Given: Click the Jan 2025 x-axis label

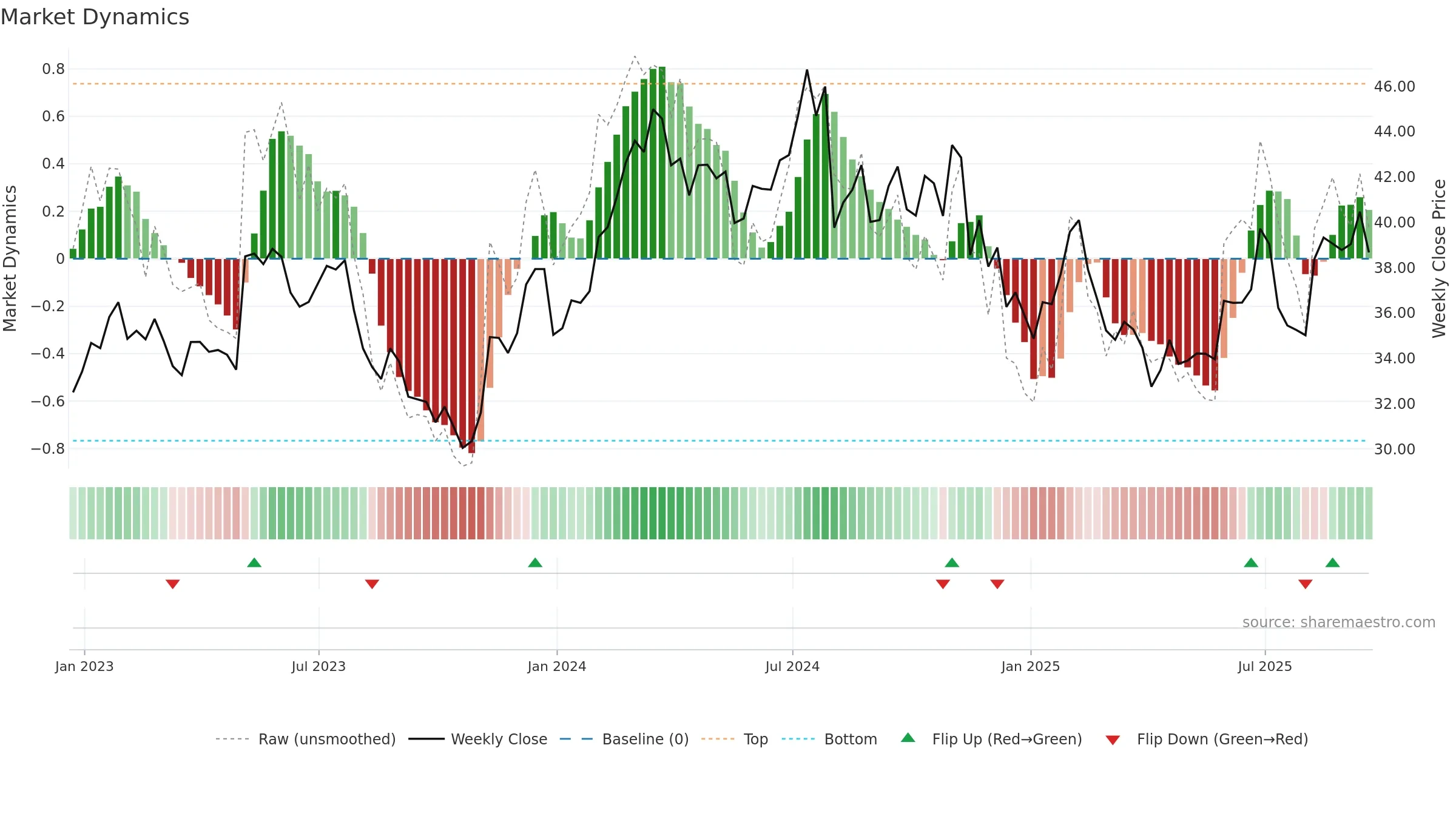Looking at the screenshot, I should click(x=1031, y=666).
